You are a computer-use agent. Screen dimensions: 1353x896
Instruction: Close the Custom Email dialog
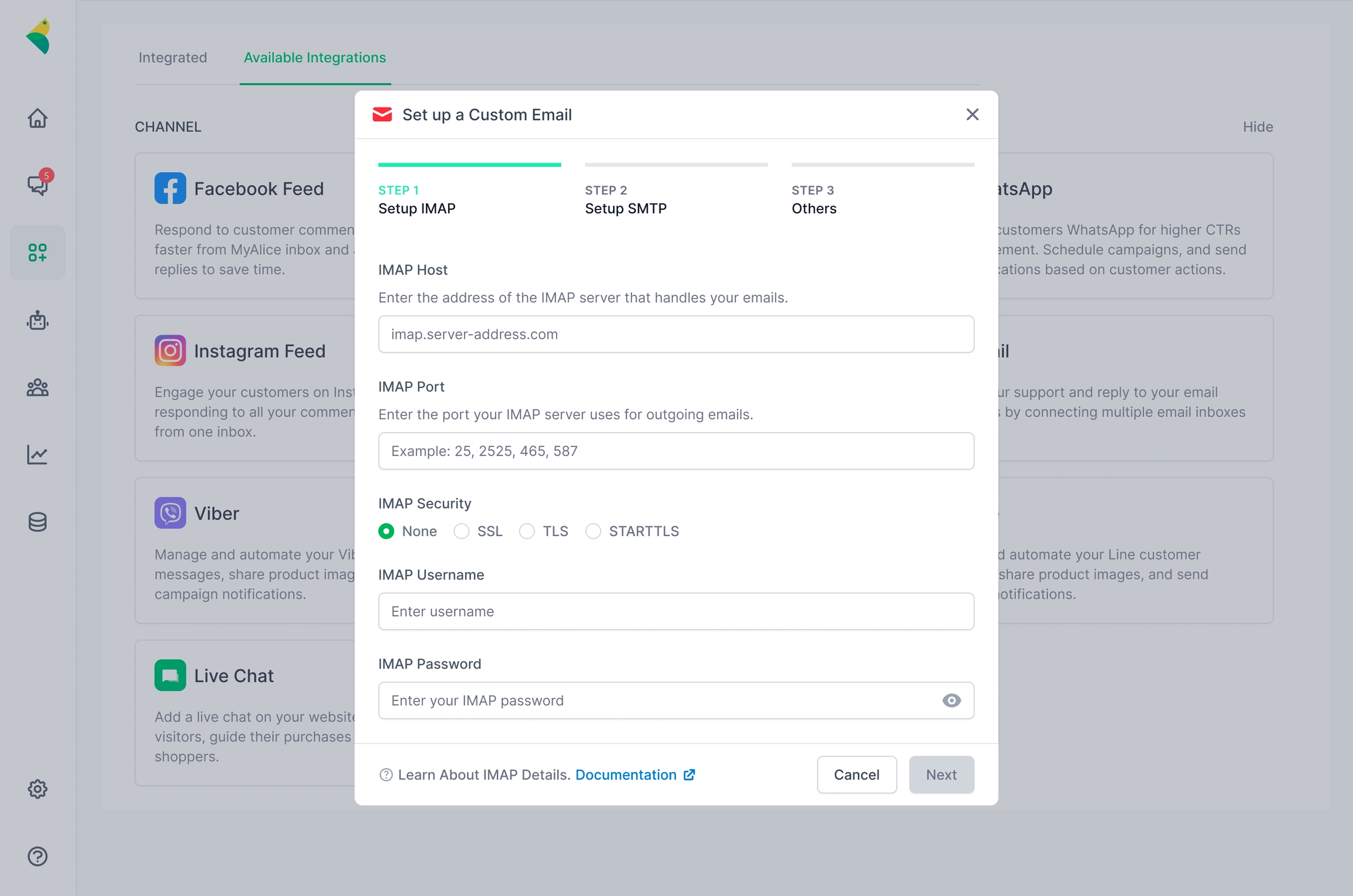click(x=972, y=114)
